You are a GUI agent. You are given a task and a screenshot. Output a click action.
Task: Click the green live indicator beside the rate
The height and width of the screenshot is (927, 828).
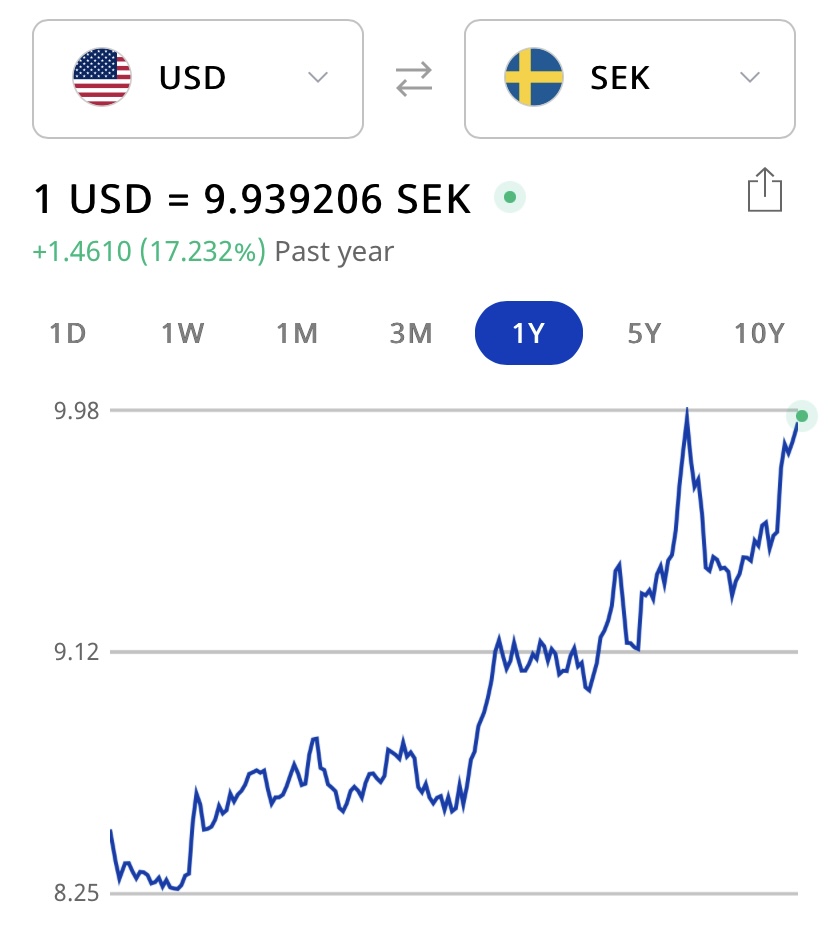click(510, 198)
